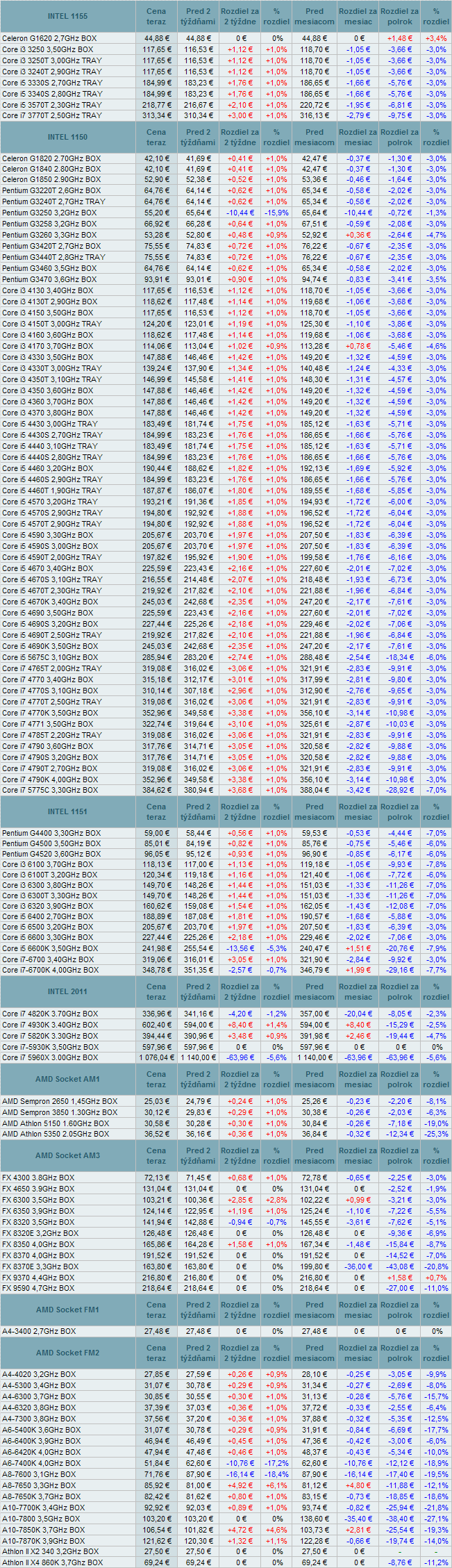Click the INTEL 1151 section header
This screenshot has width=452, height=1568.
tap(68, 811)
